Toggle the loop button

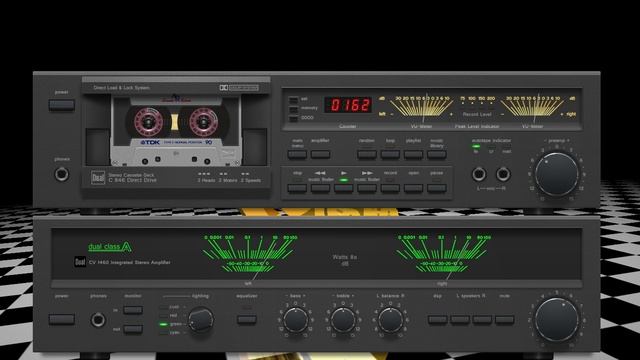click(x=390, y=154)
